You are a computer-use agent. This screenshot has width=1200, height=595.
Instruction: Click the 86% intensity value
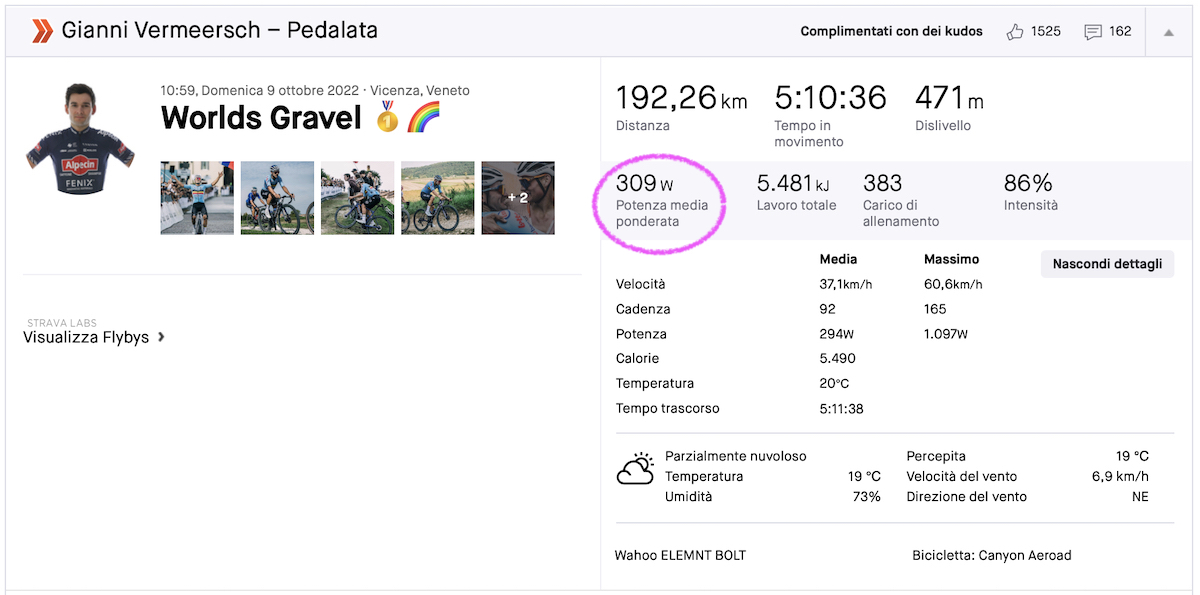click(x=1028, y=184)
